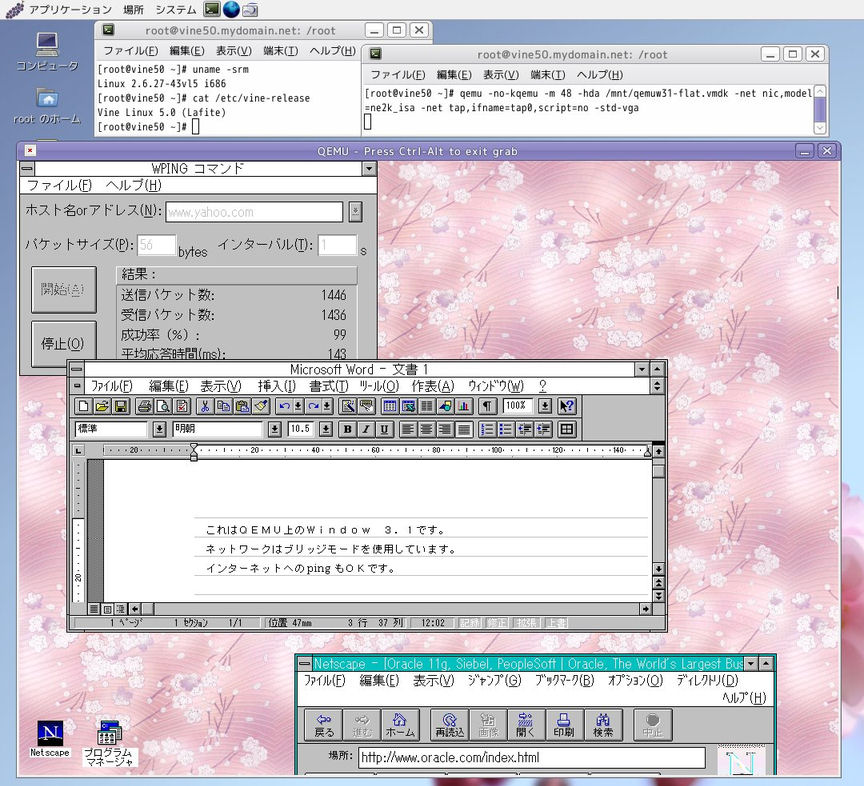The height and width of the screenshot is (786, 864).
Task: Open WPING ヘルプ(H) menu
Action: [x=133, y=185]
